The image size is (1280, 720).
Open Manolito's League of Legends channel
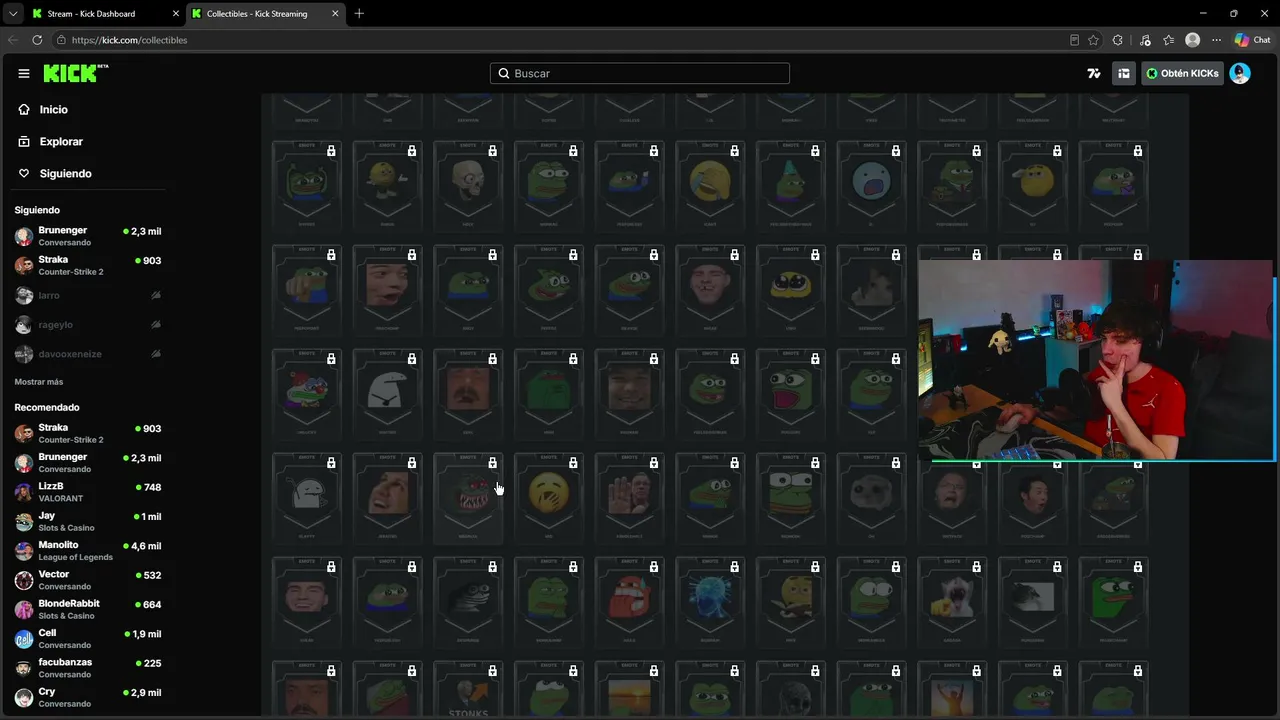tap(88, 551)
